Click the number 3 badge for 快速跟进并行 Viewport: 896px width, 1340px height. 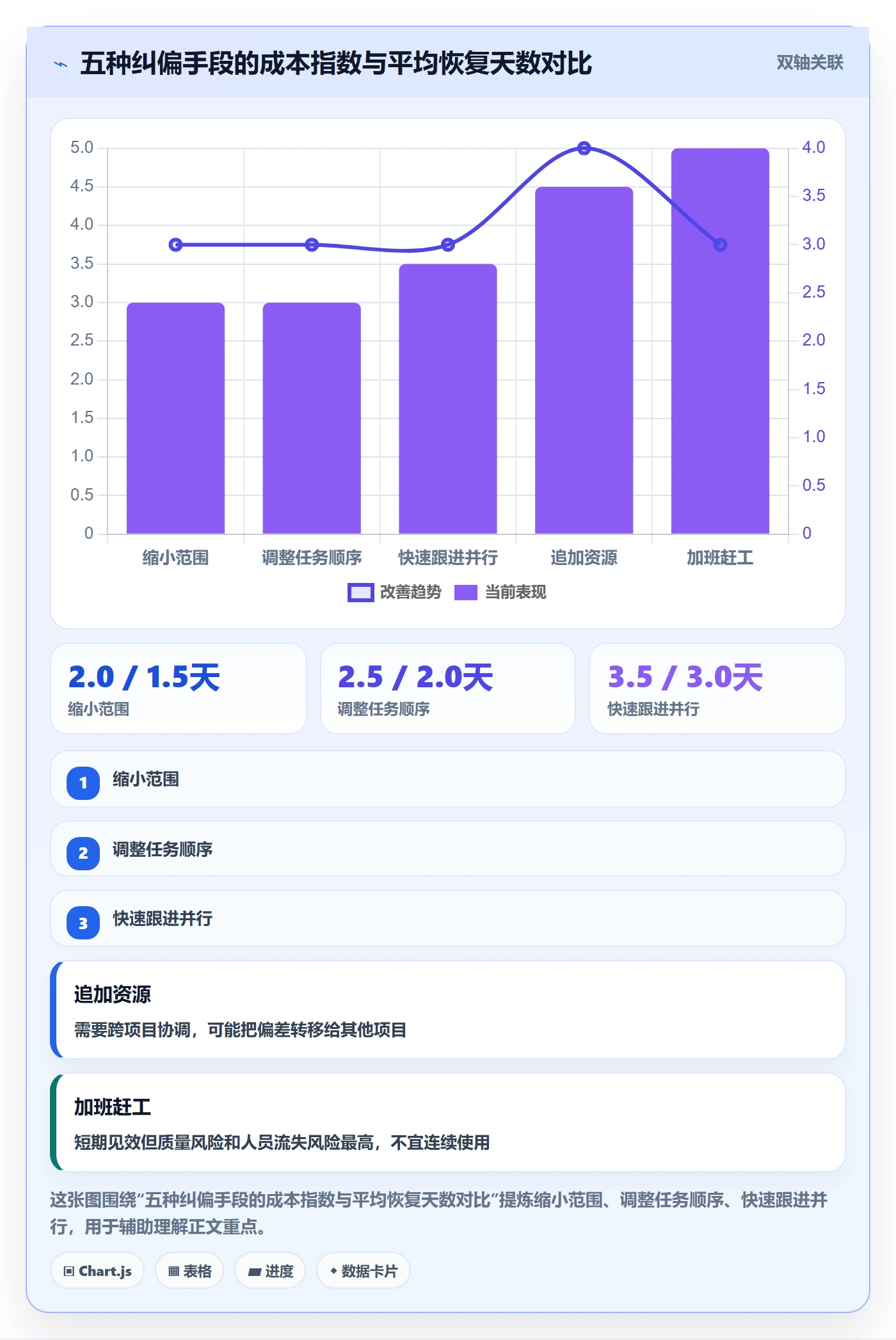[83, 923]
